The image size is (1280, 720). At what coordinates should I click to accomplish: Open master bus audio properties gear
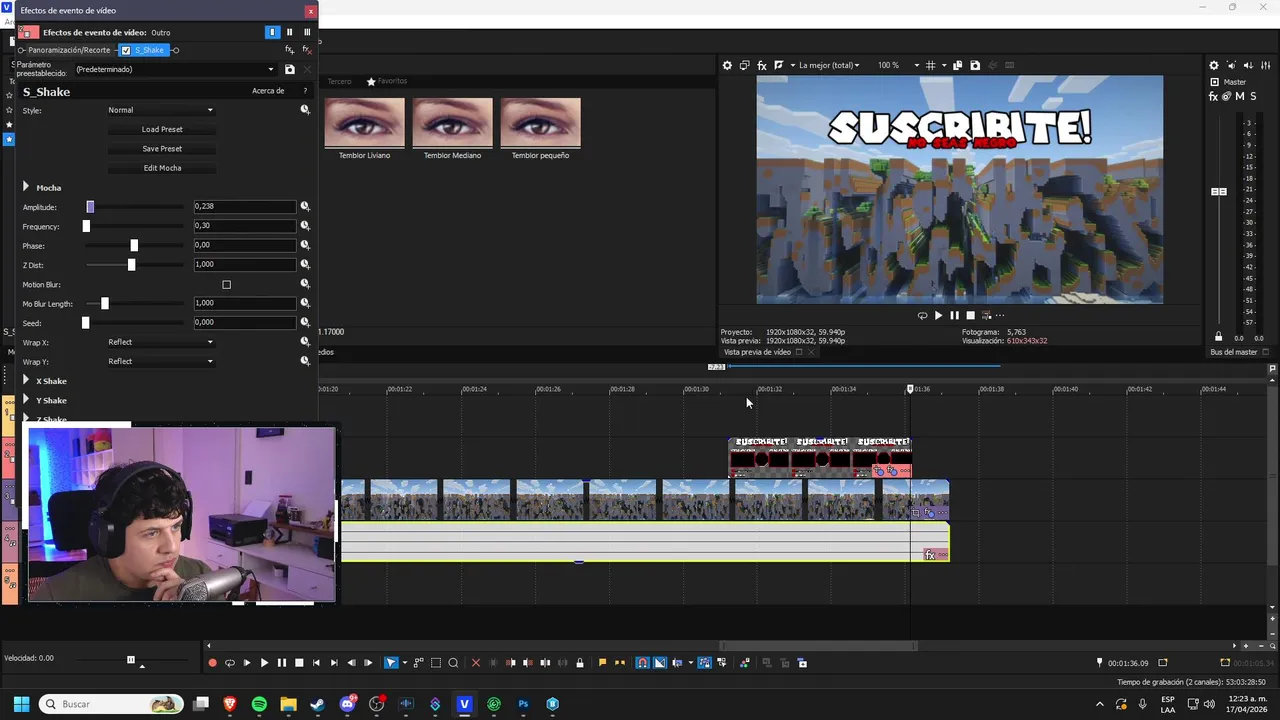click(1214, 65)
